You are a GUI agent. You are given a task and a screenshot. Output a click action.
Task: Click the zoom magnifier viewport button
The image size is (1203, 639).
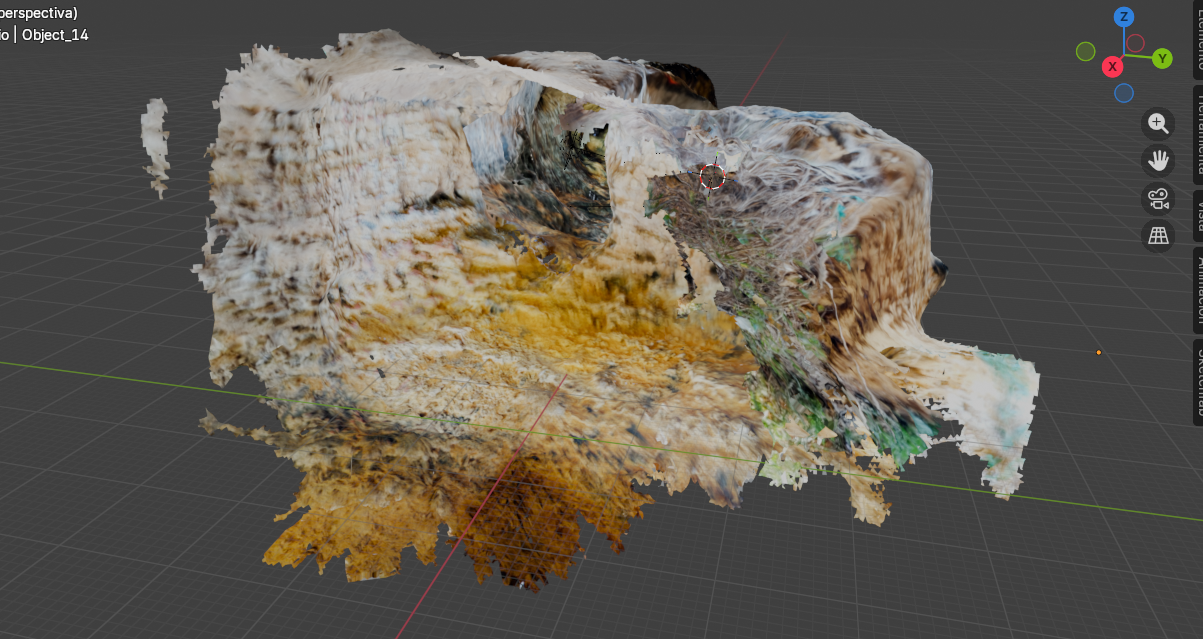(1158, 123)
